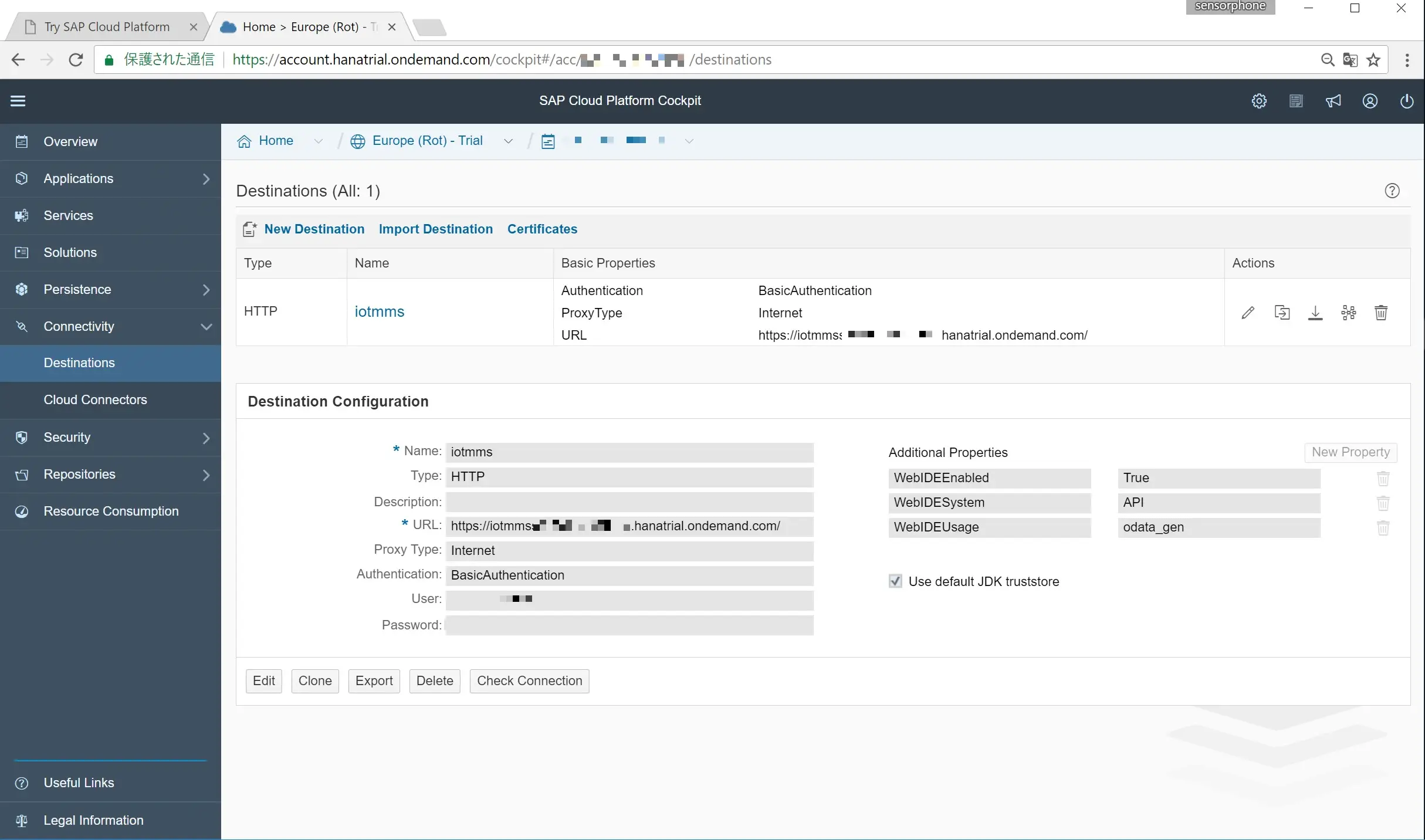
Task: Open the dropdown after the subaccount breadcrumb
Action: pyautogui.click(x=689, y=141)
